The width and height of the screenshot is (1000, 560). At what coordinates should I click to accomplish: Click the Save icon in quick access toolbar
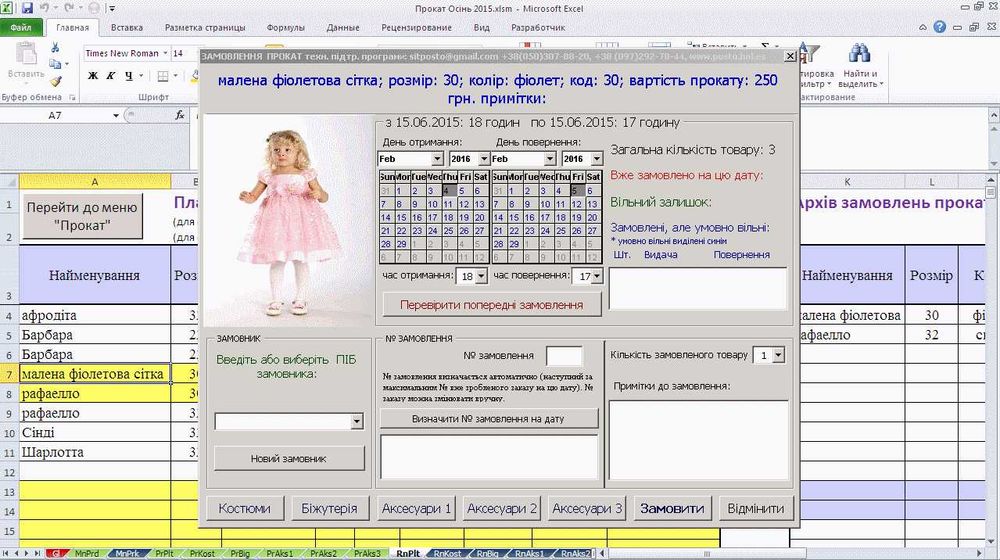pyautogui.click(x=27, y=8)
